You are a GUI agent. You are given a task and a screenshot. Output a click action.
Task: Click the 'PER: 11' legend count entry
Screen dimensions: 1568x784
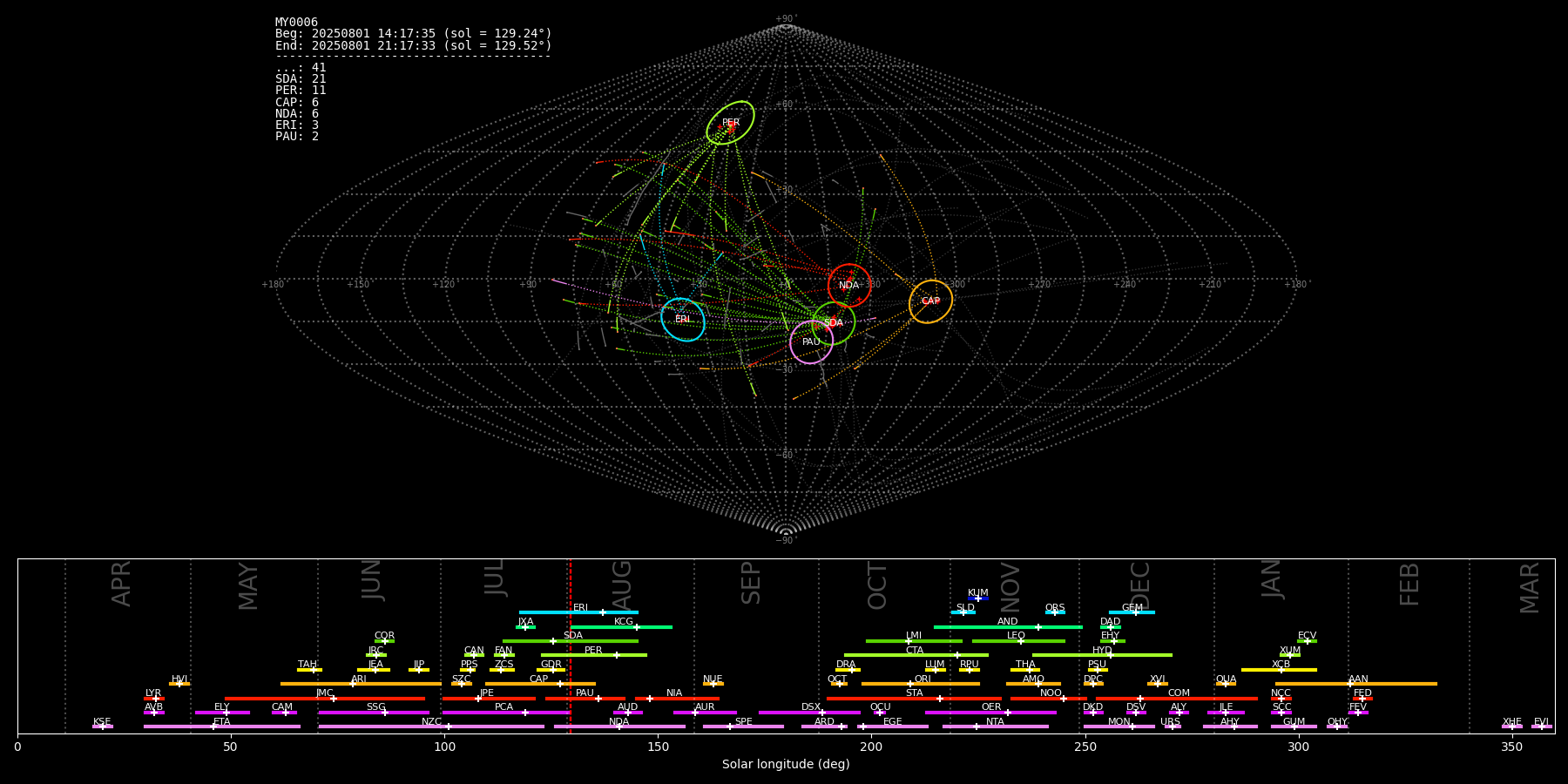point(301,91)
